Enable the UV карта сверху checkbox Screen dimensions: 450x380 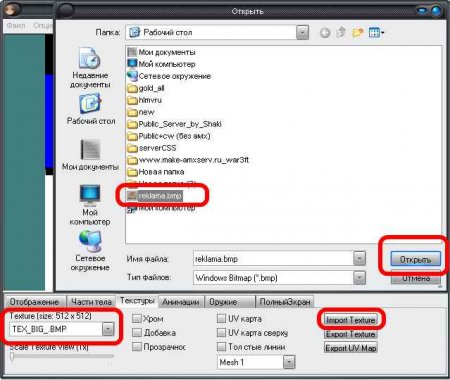tap(221, 332)
